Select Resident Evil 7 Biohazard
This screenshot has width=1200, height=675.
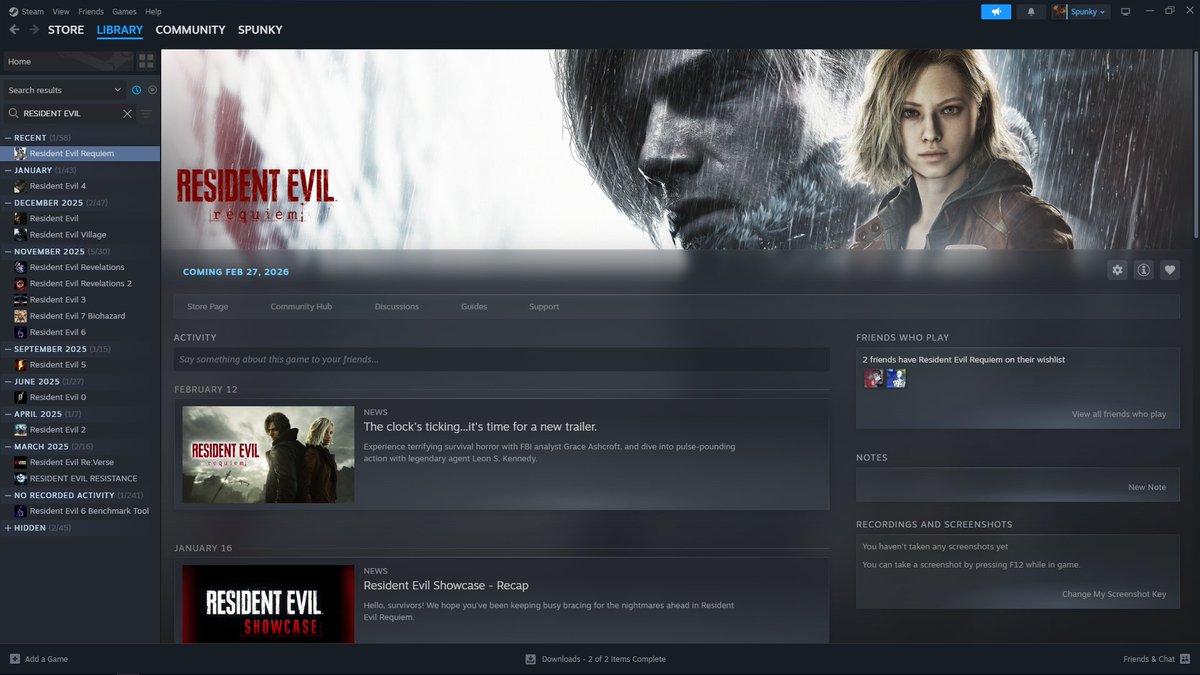tap(80, 316)
